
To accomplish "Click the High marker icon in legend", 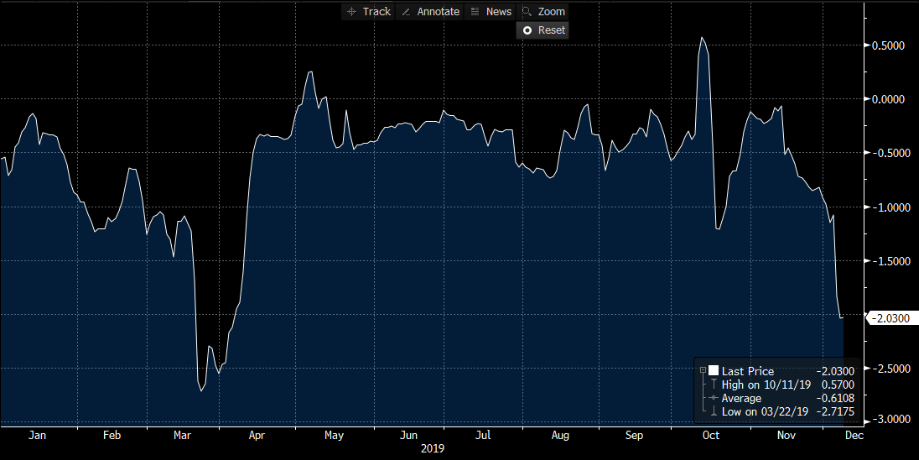I will [713, 384].
